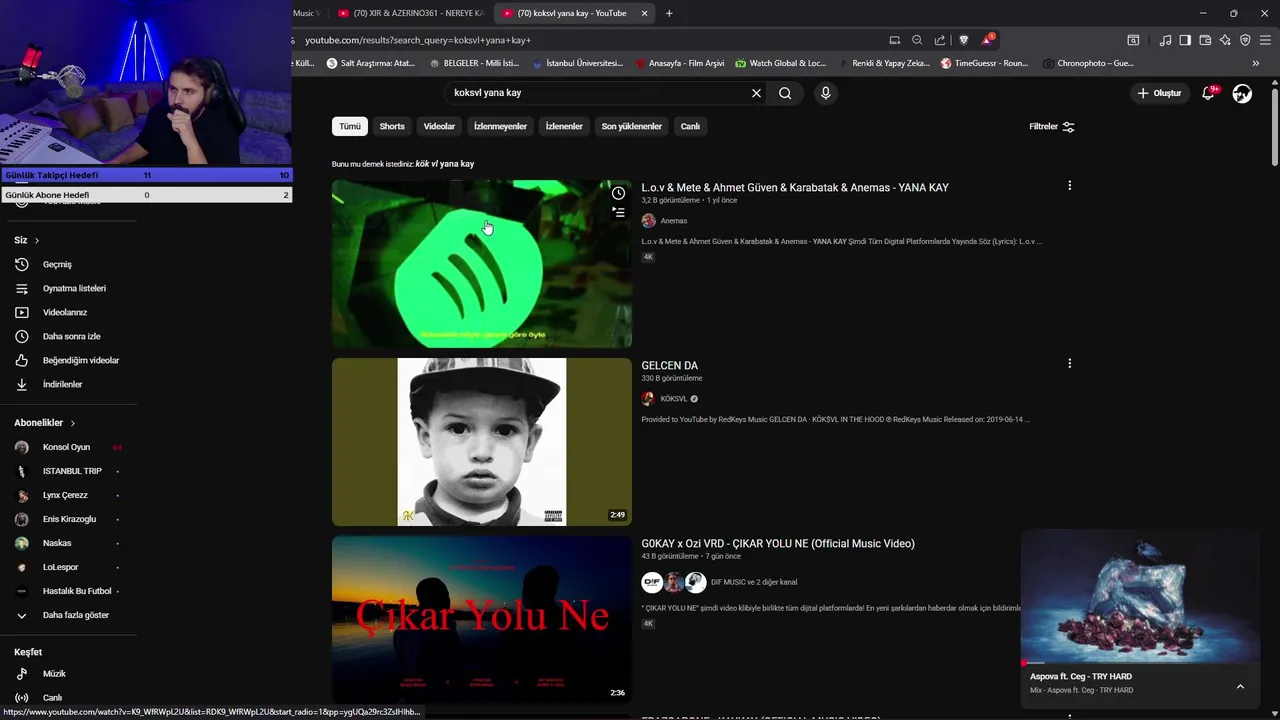Click the install/cast screen icon in address bar
Viewport: 1280px width, 720px height.
[894, 40]
